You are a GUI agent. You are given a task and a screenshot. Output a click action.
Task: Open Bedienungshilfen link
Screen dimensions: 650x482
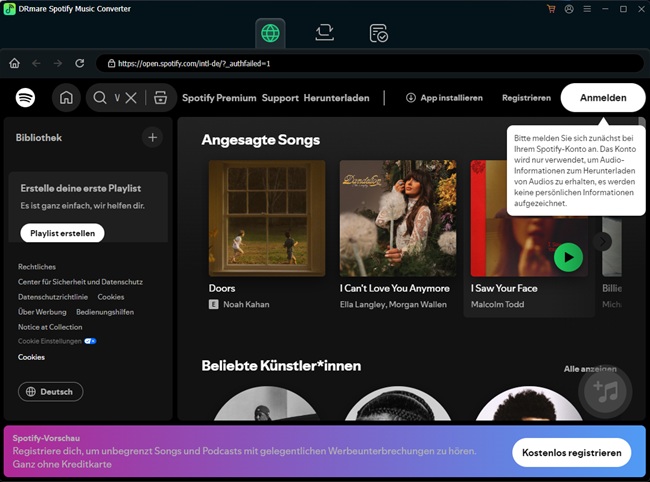pyautogui.click(x=105, y=312)
